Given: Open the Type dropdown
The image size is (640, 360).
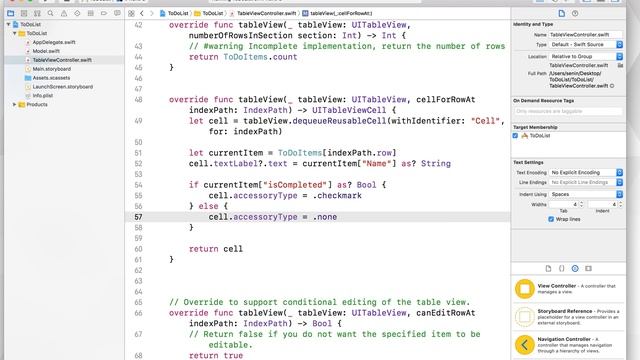Looking at the screenshot, I should [x=586, y=44].
